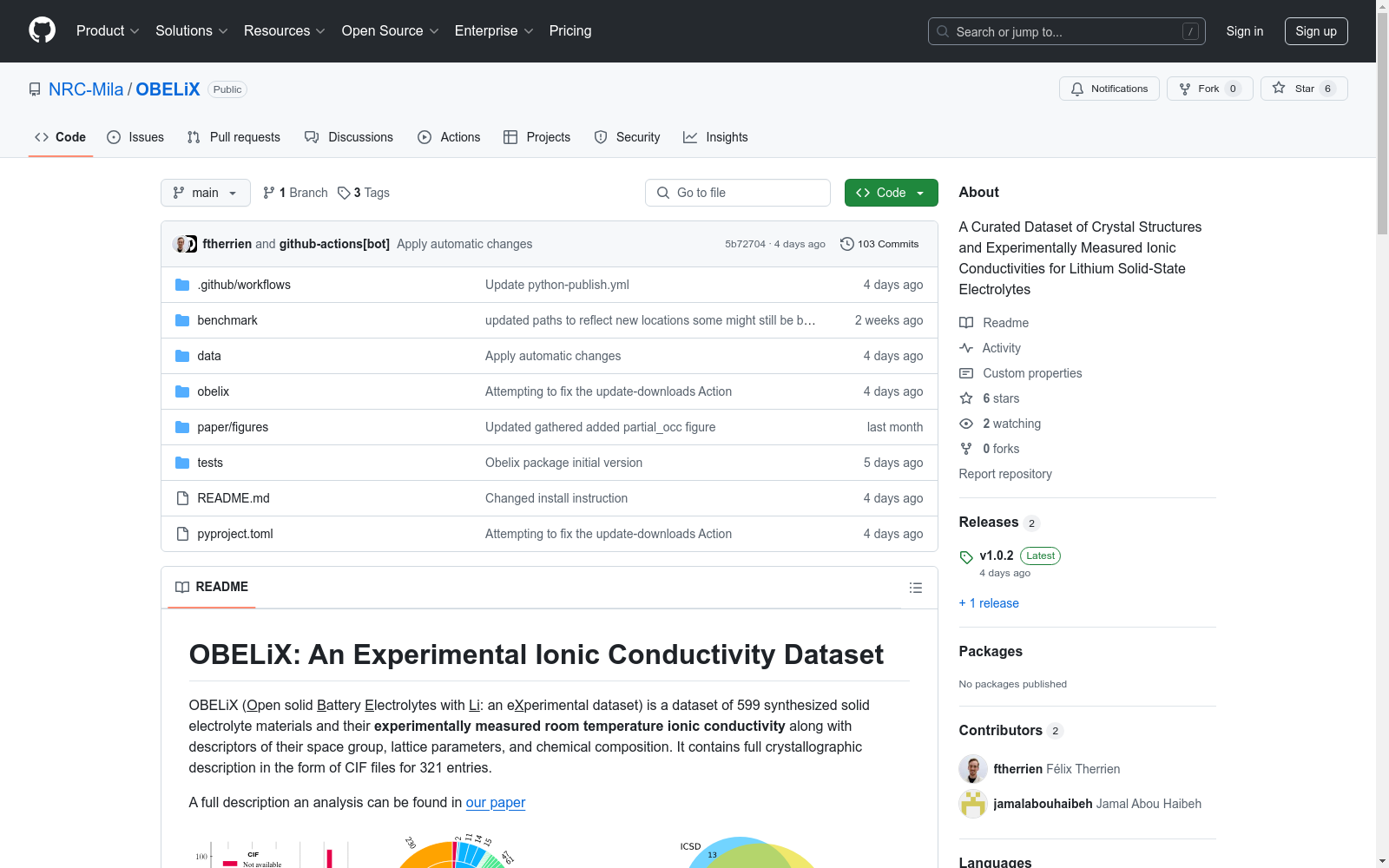Switch to the Pull requests tab
This screenshot has height=868, width=1389.
pyautogui.click(x=234, y=137)
